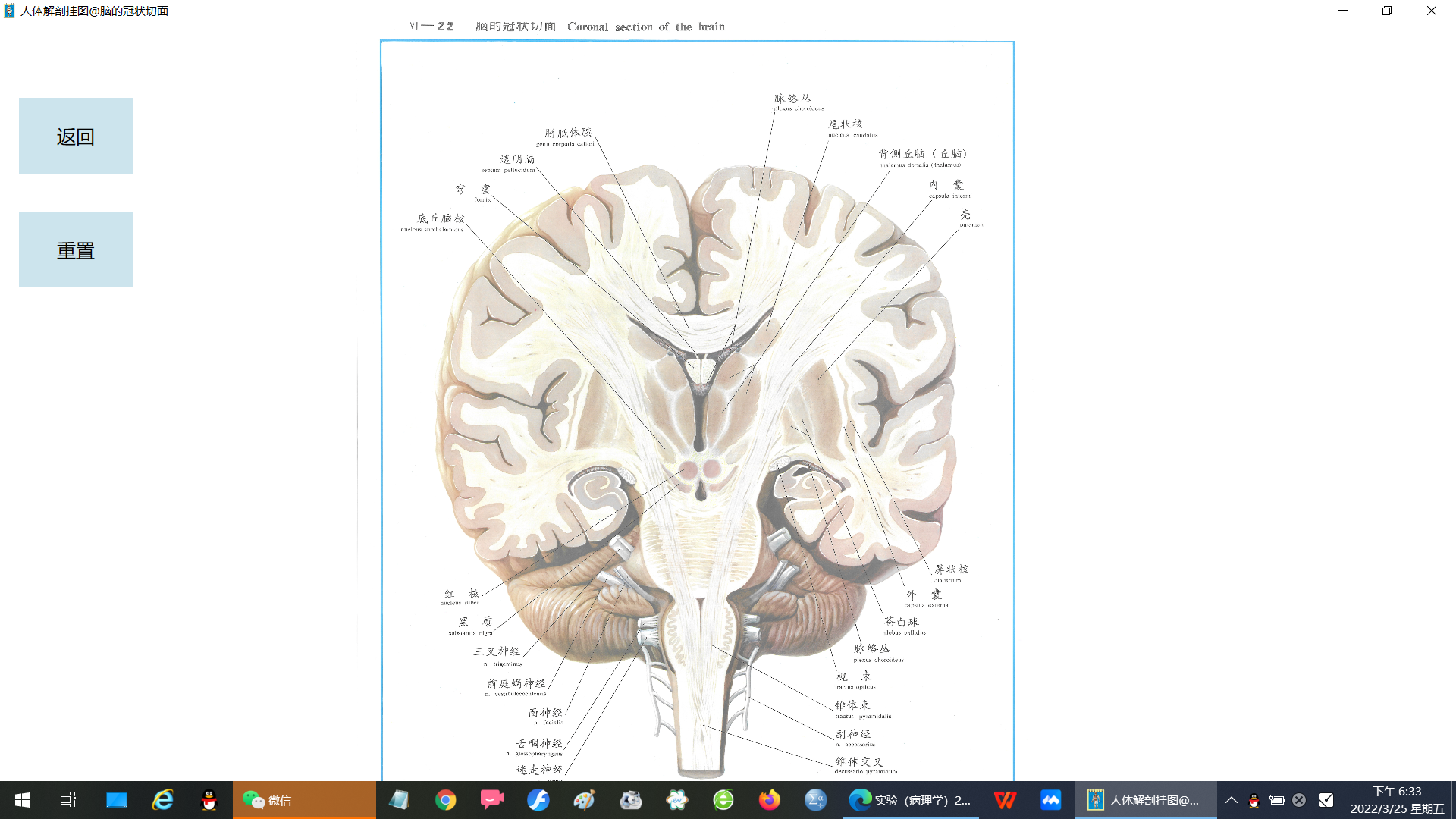The image size is (1456, 819).
Task: Open the clock and date flyout
Action: coord(1397,800)
